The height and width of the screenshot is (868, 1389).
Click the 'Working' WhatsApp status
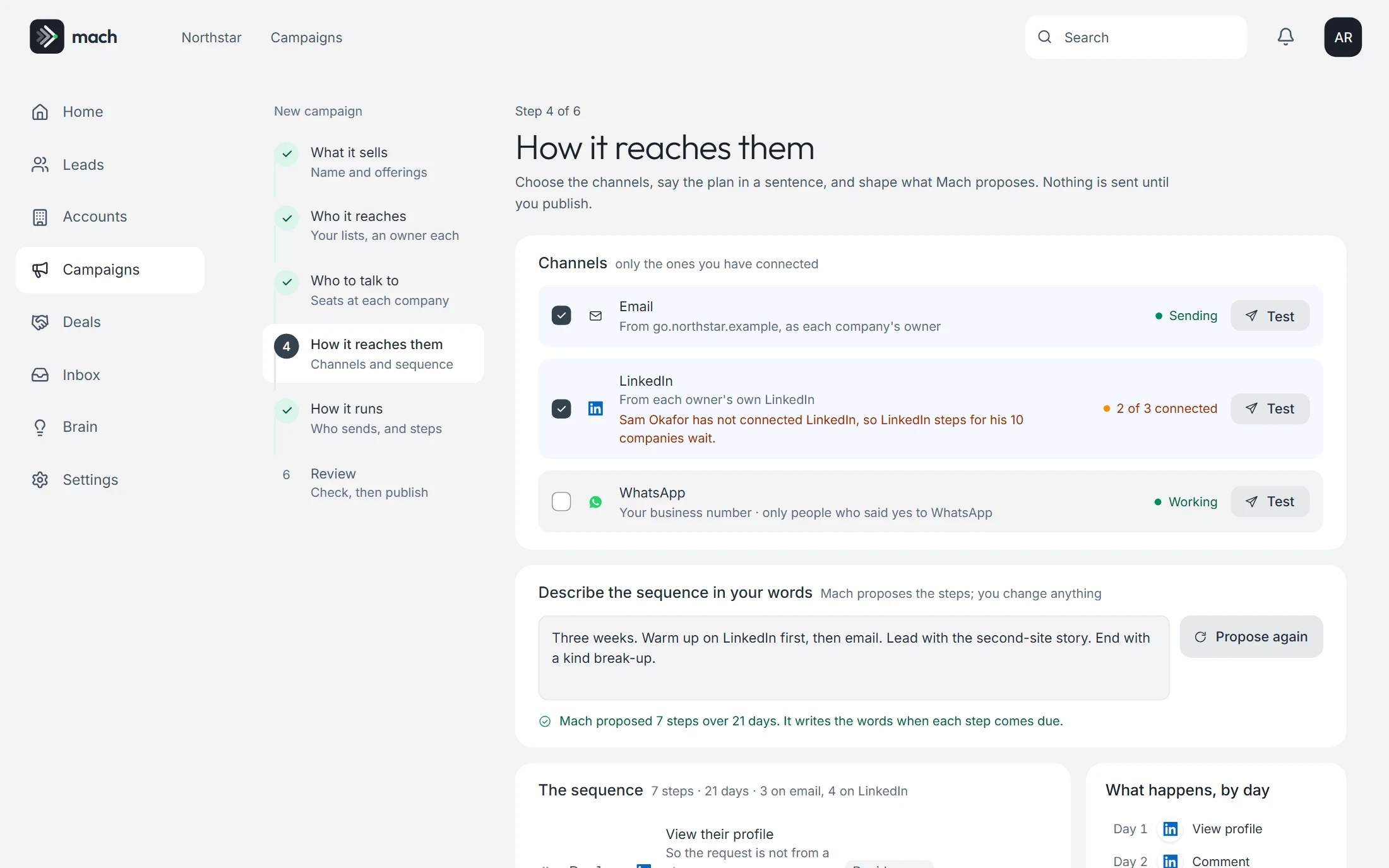pos(1186,502)
